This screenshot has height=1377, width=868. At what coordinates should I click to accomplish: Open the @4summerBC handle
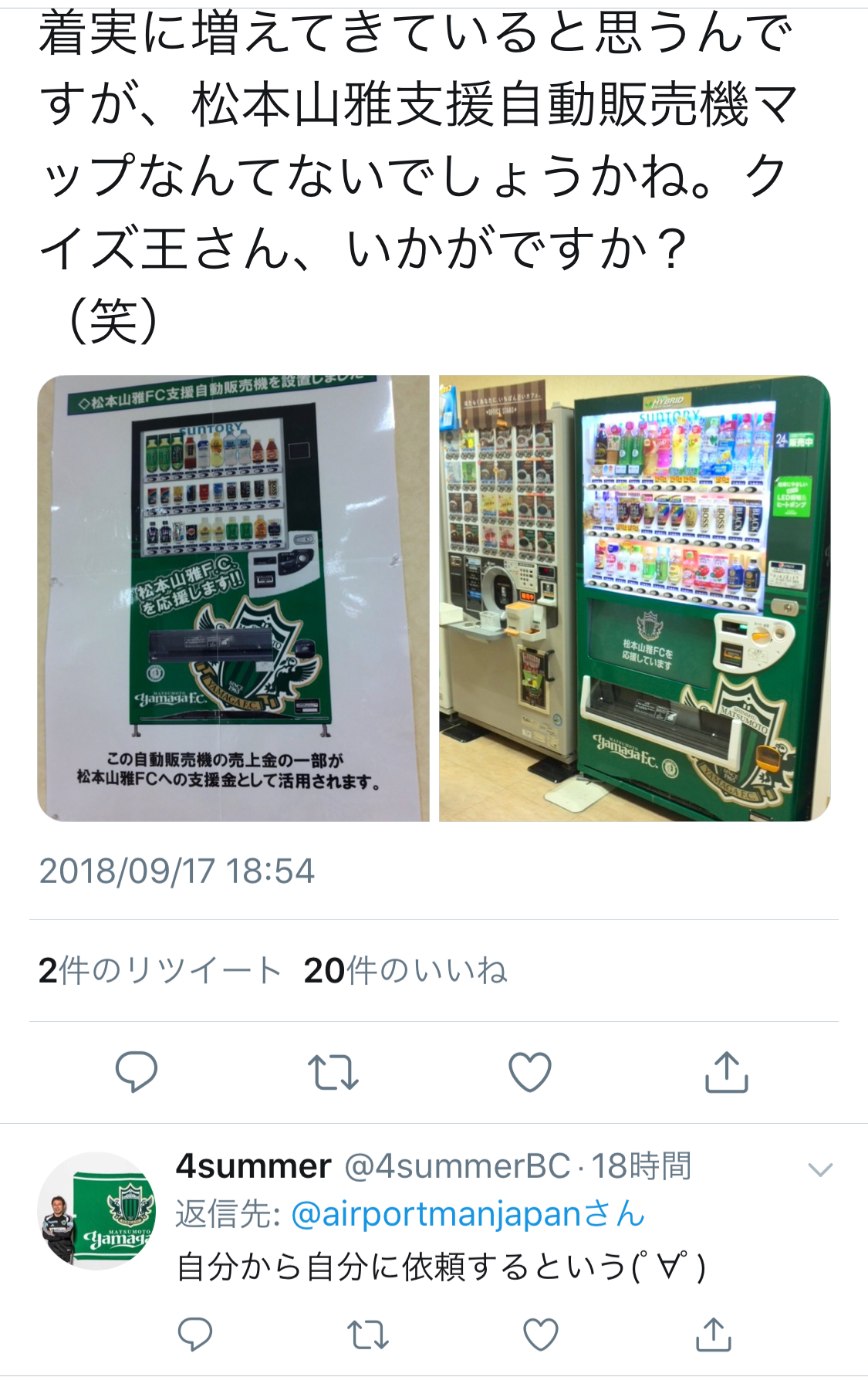pos(458,1166)
